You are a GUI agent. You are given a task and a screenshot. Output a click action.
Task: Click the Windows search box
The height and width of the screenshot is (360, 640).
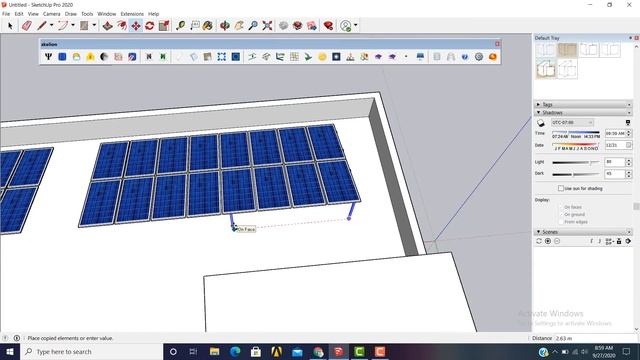click(x=91, y=351)
